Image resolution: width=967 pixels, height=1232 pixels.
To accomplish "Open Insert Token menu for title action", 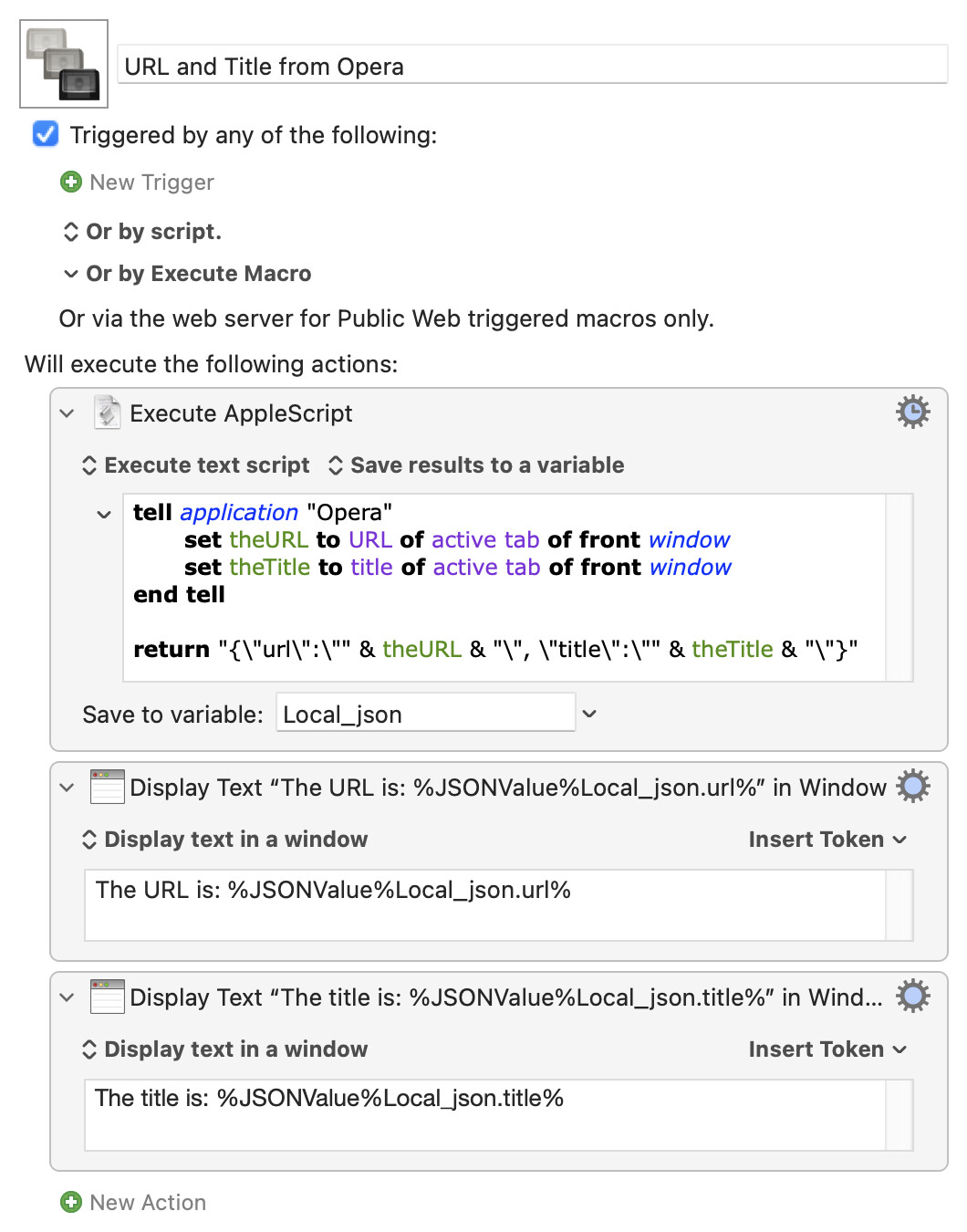I will [x=827, y=1049].
